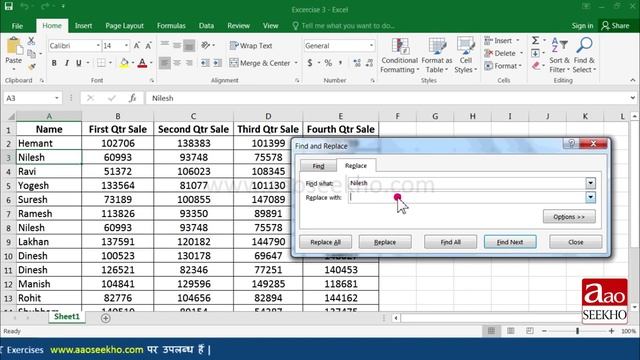
Task: Switch to Find tab in dialog
Action: [x=318, y=166]
